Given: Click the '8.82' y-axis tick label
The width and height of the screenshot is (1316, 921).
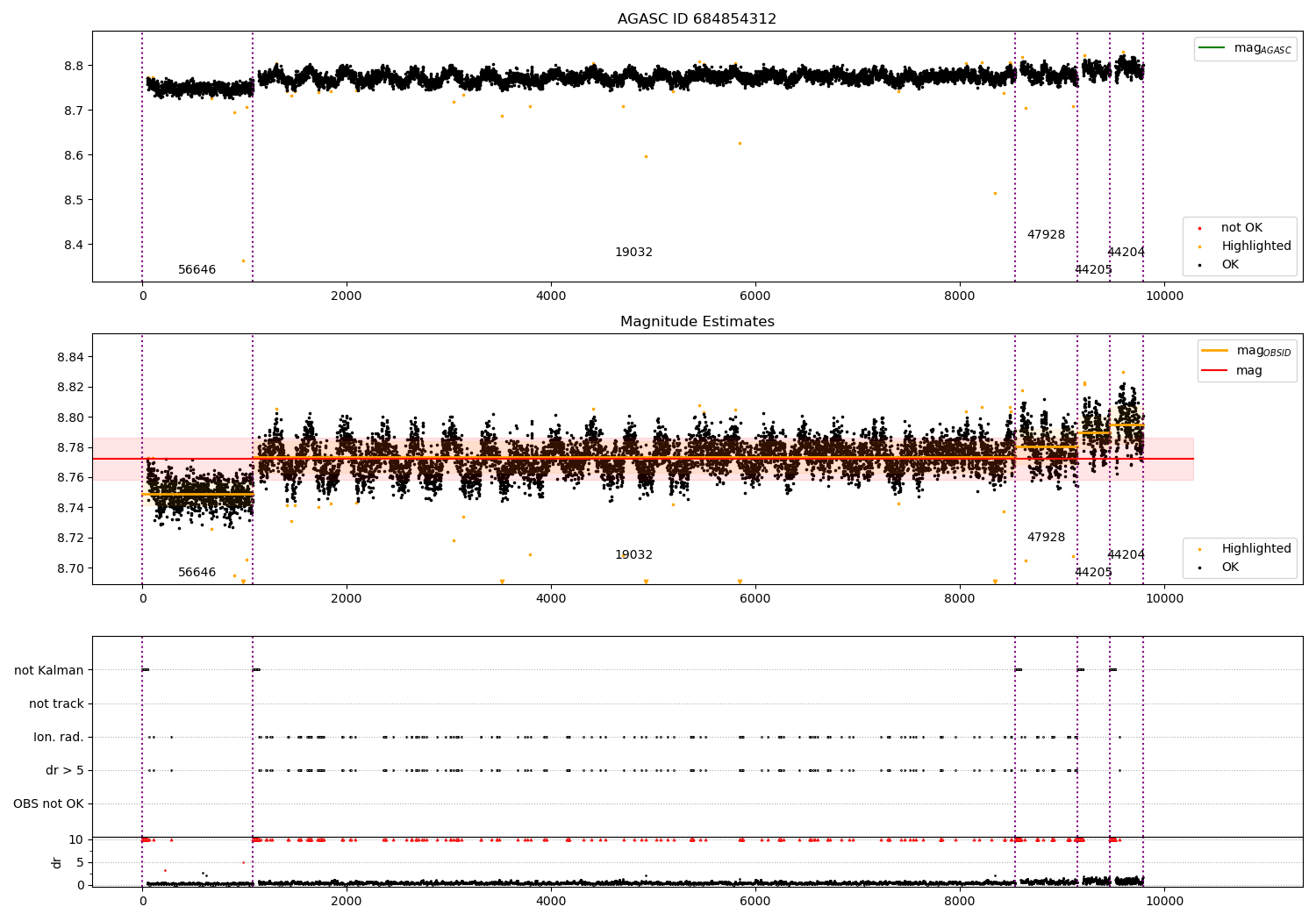Looking at the screenshot, I should [70, 387].
